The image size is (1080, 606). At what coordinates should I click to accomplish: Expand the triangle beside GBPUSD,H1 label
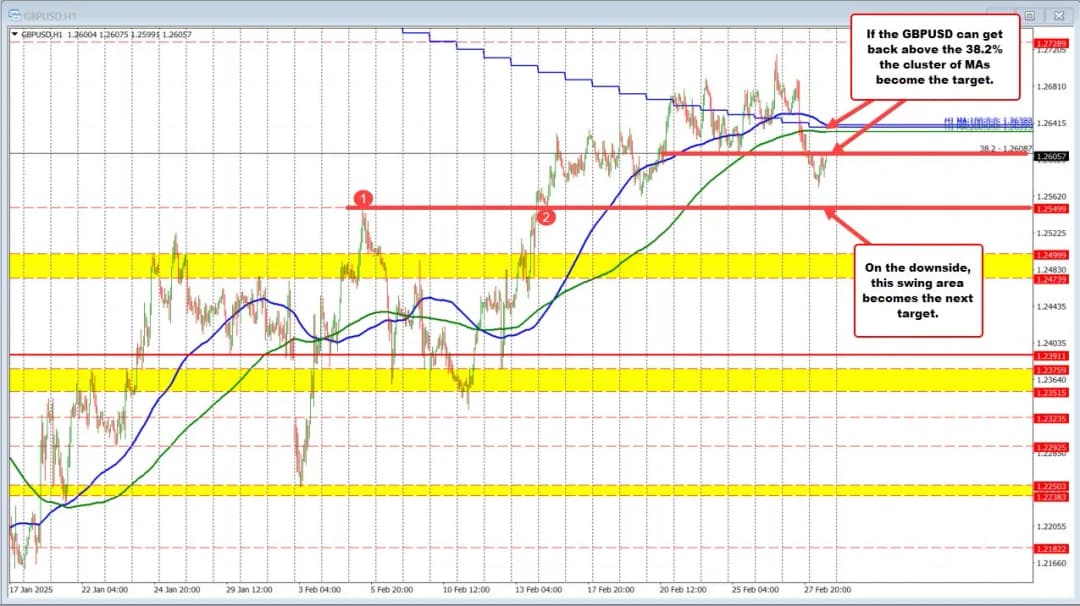click(x=14, y=34)
